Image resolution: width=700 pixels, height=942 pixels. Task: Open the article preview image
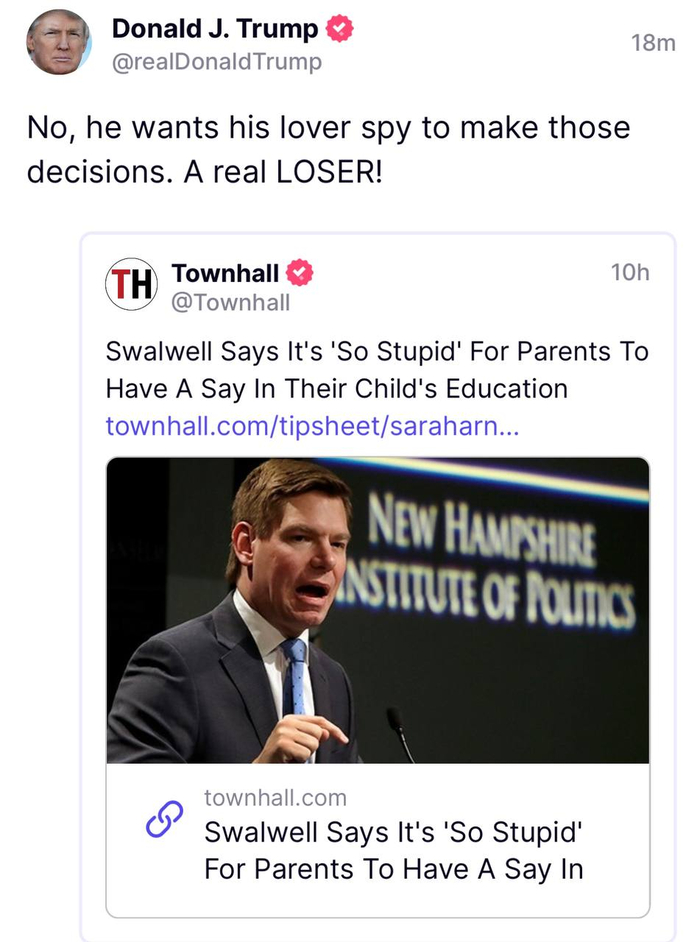pos(377,610)
